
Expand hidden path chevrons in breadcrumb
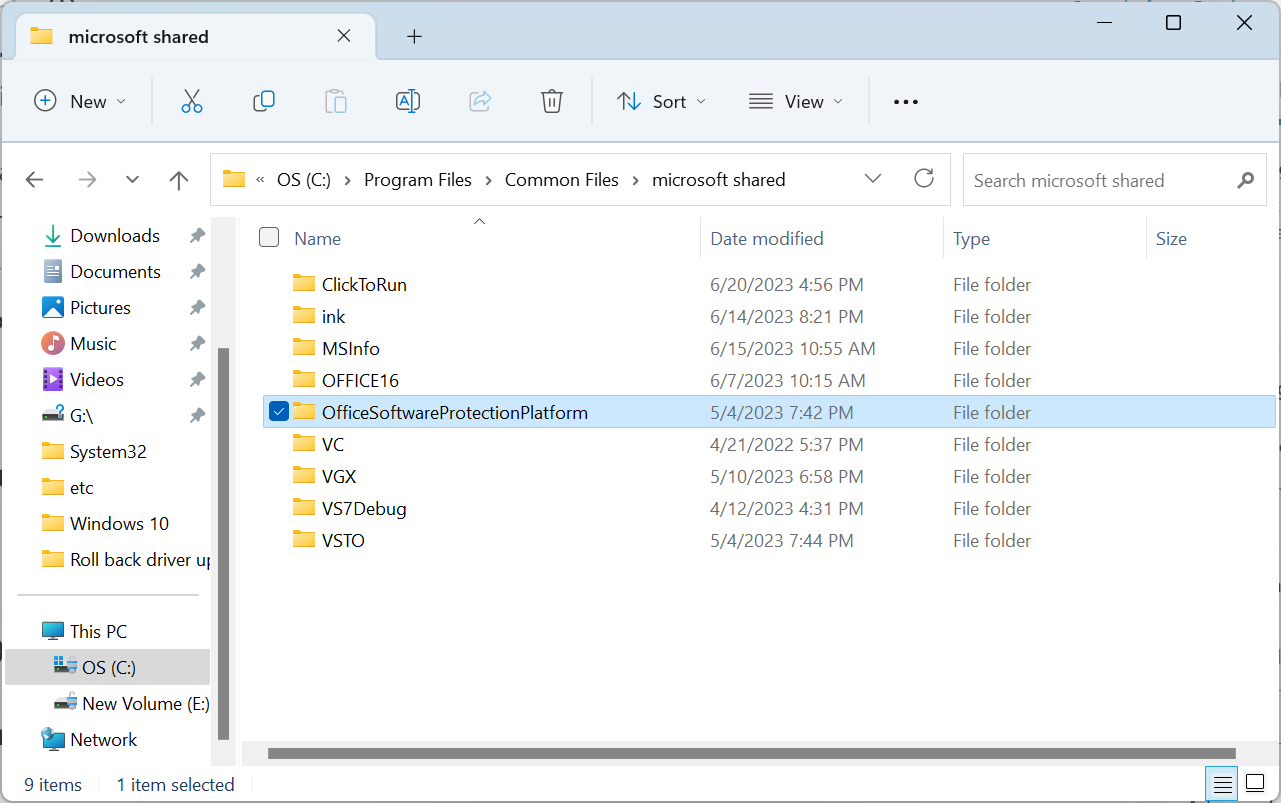(x=261, y=180)
